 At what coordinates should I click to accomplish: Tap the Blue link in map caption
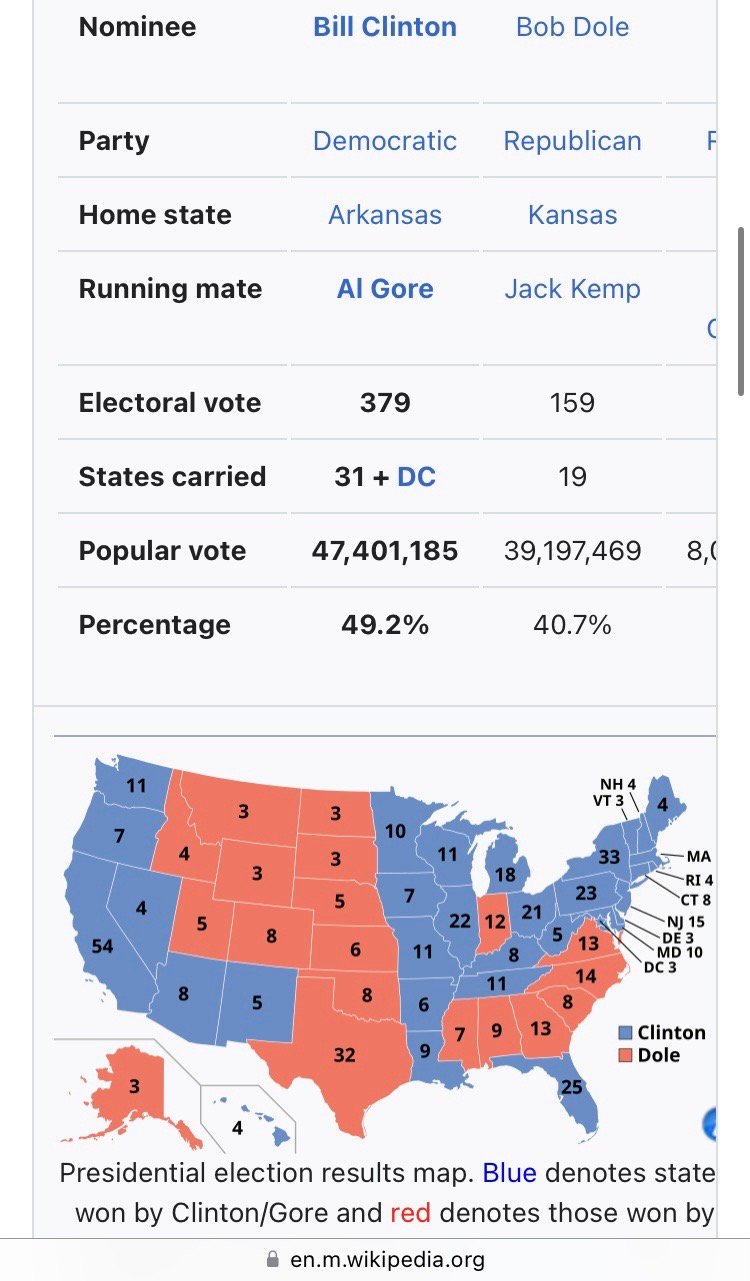[510, 1173]
